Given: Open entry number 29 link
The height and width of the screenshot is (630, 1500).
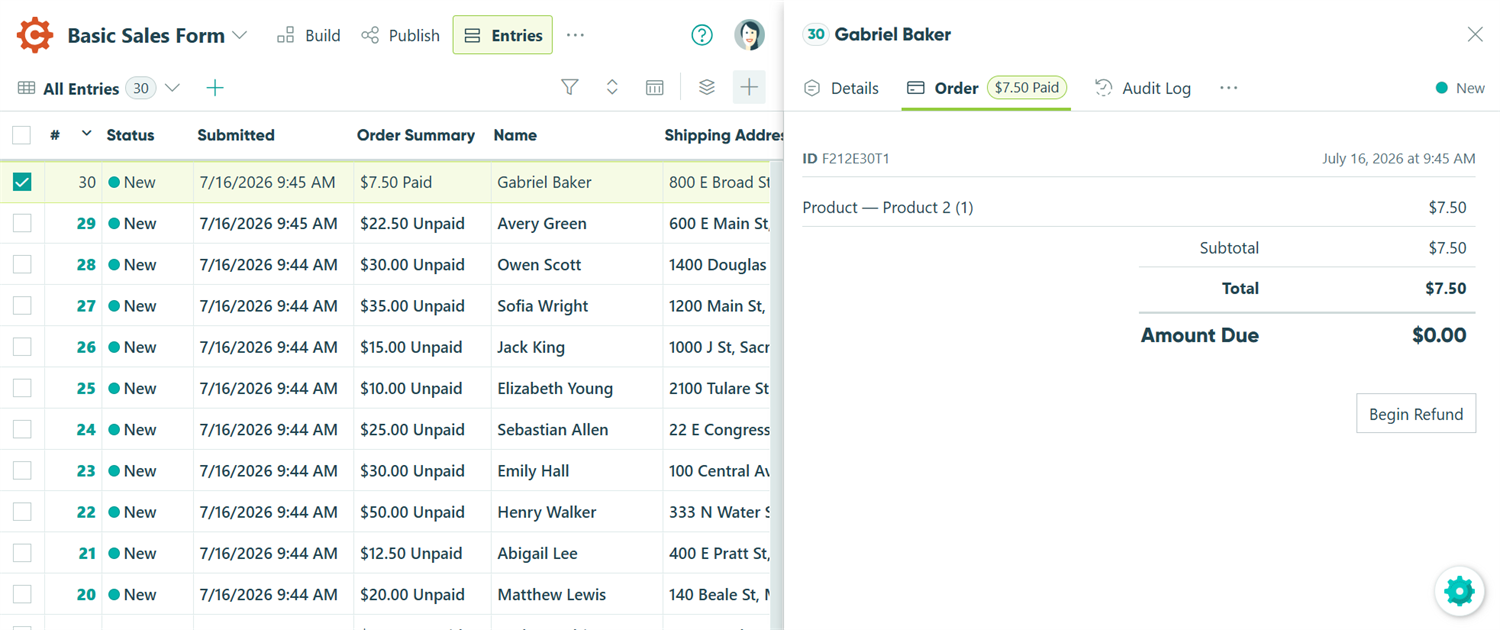Looking at the screenshot, I should (86, 223).
